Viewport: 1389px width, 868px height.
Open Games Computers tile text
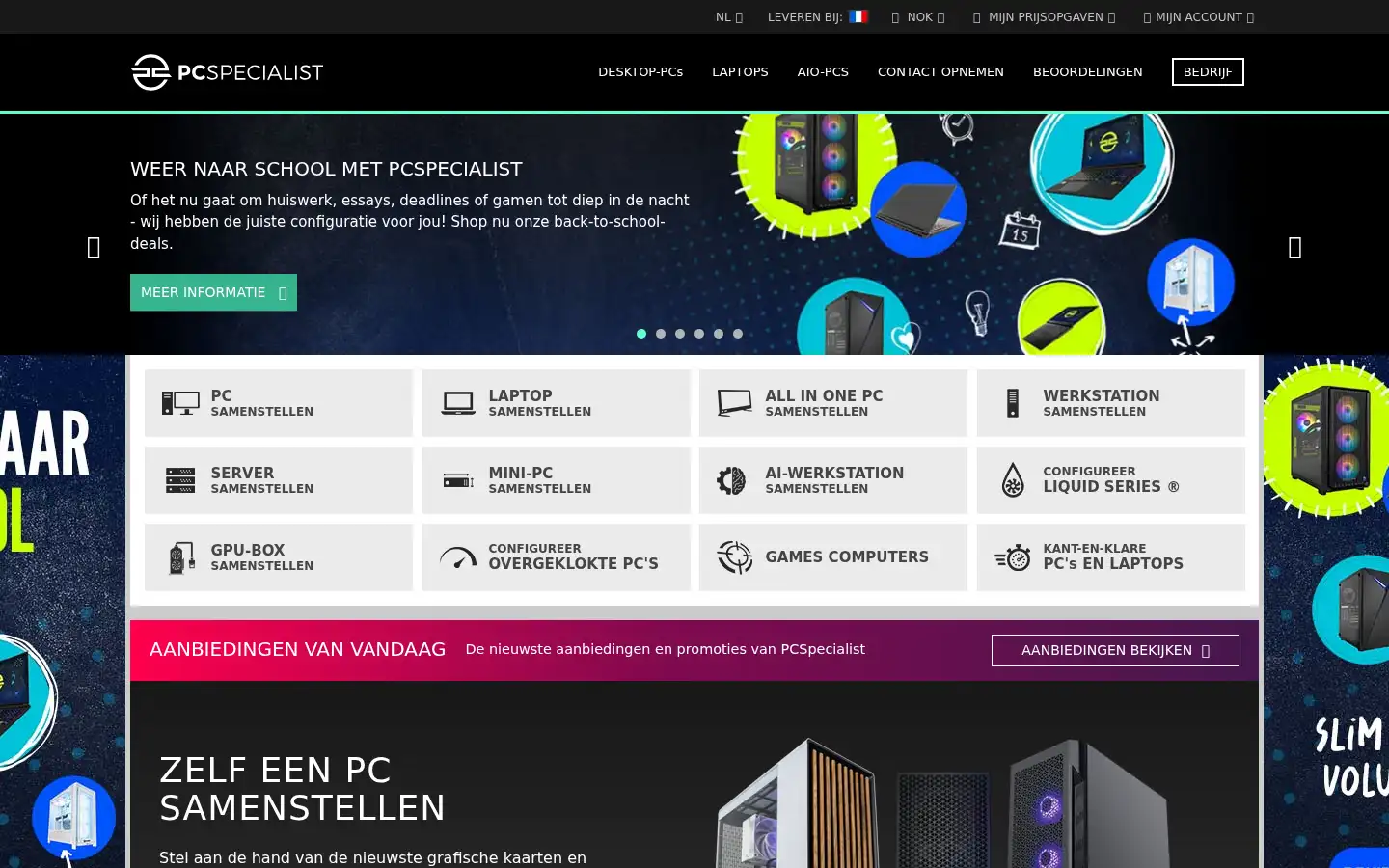(x=847, y=557)
